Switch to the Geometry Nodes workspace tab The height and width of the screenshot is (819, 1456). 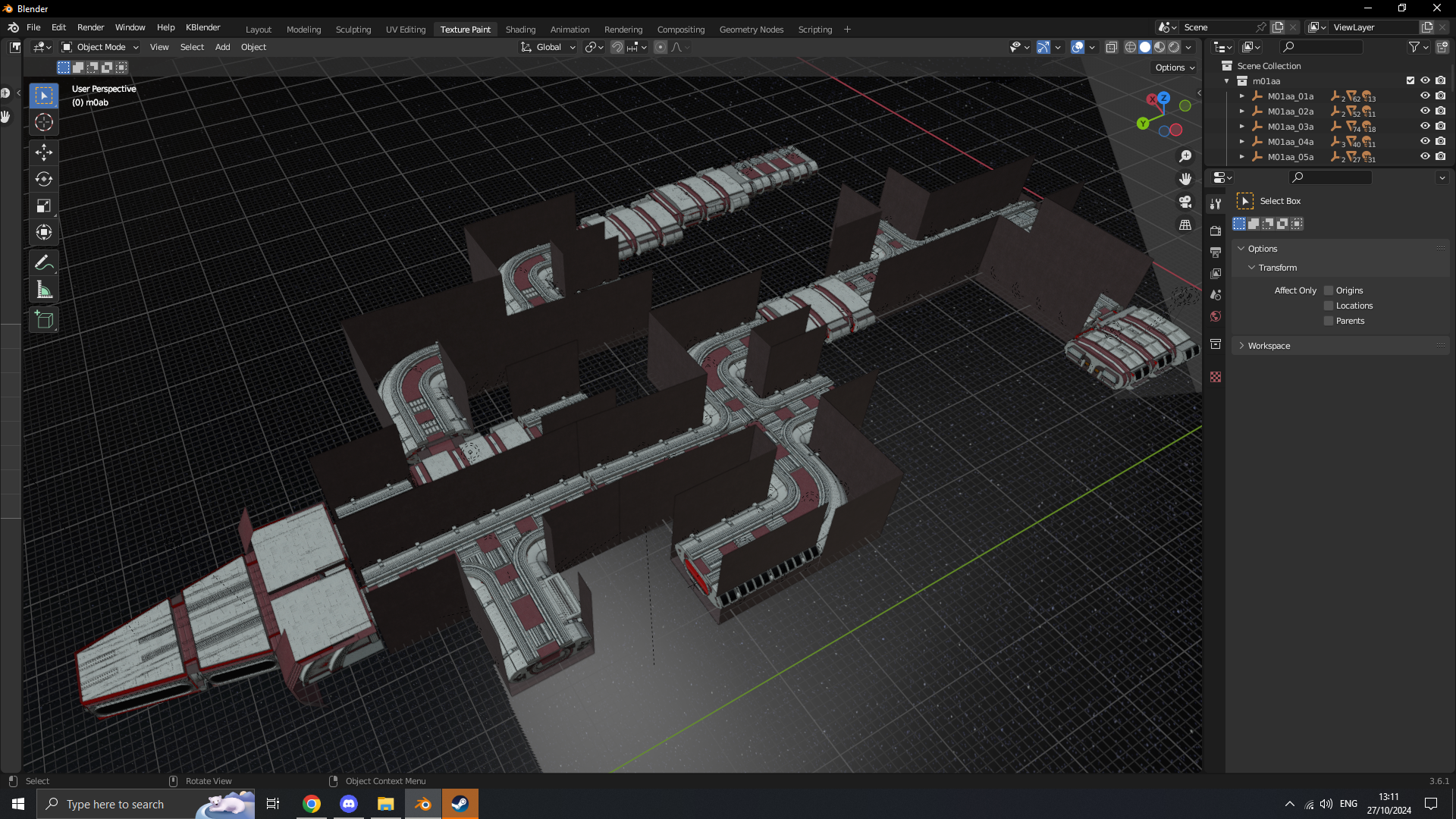pyautogui.click(x=751, y=30)
